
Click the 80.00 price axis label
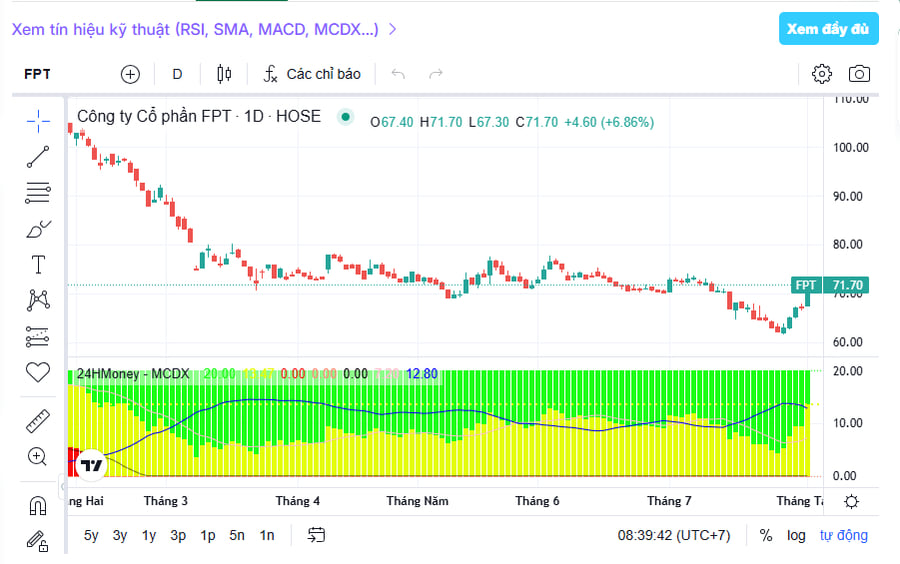848,244
